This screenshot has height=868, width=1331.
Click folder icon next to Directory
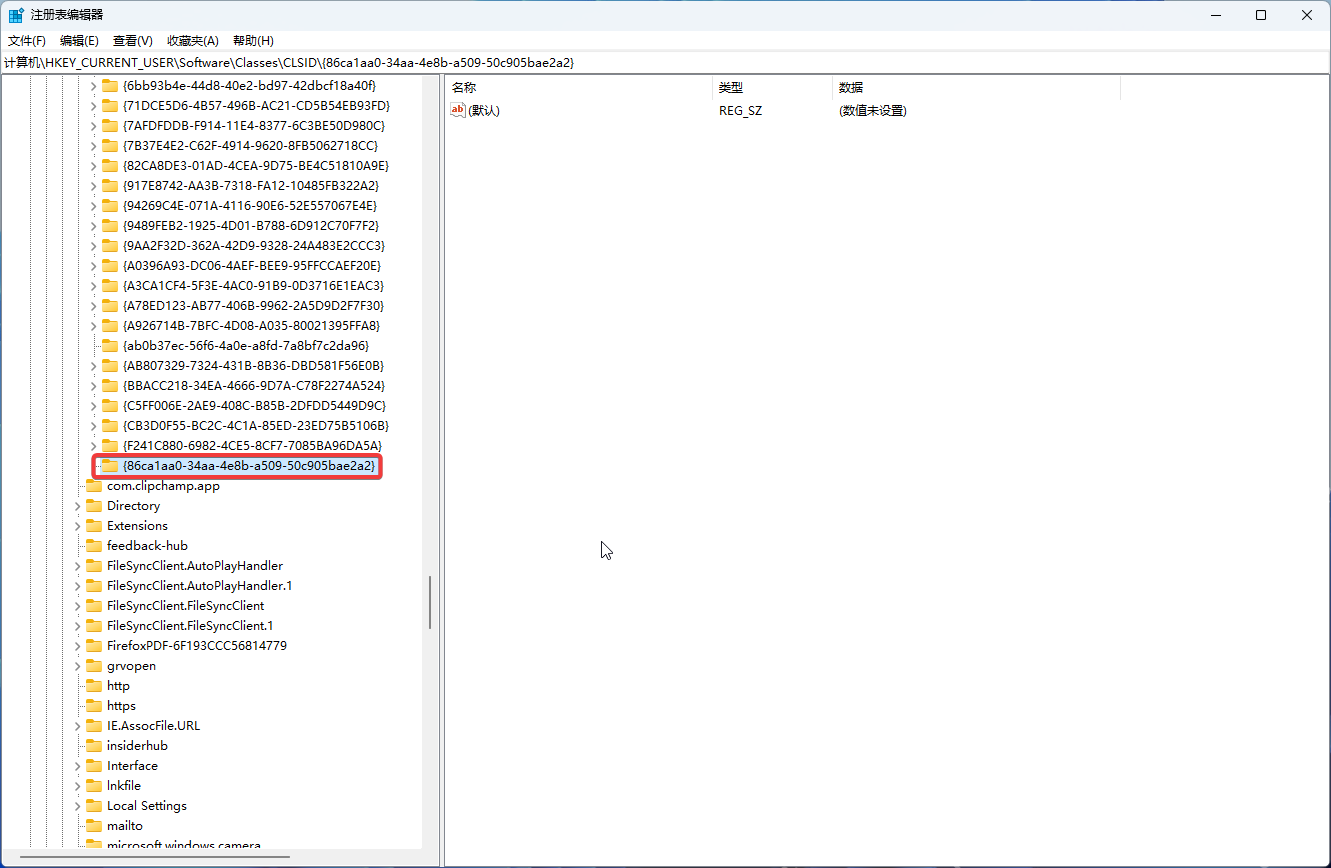coord(94,506)
